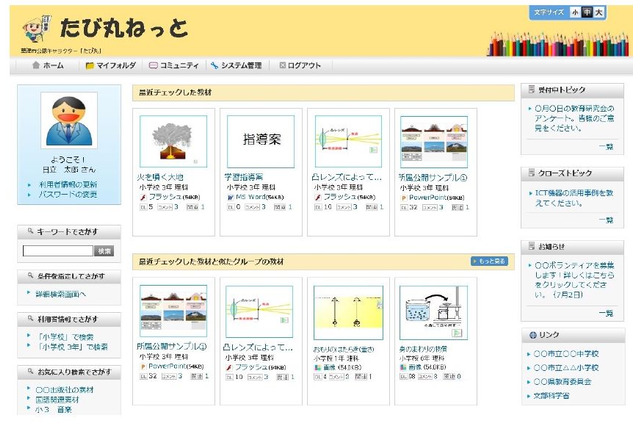The height and width of the screenshot is (426, 640).
Task: Click the document icon beside お知らせ
Action: tap(531, 246)
